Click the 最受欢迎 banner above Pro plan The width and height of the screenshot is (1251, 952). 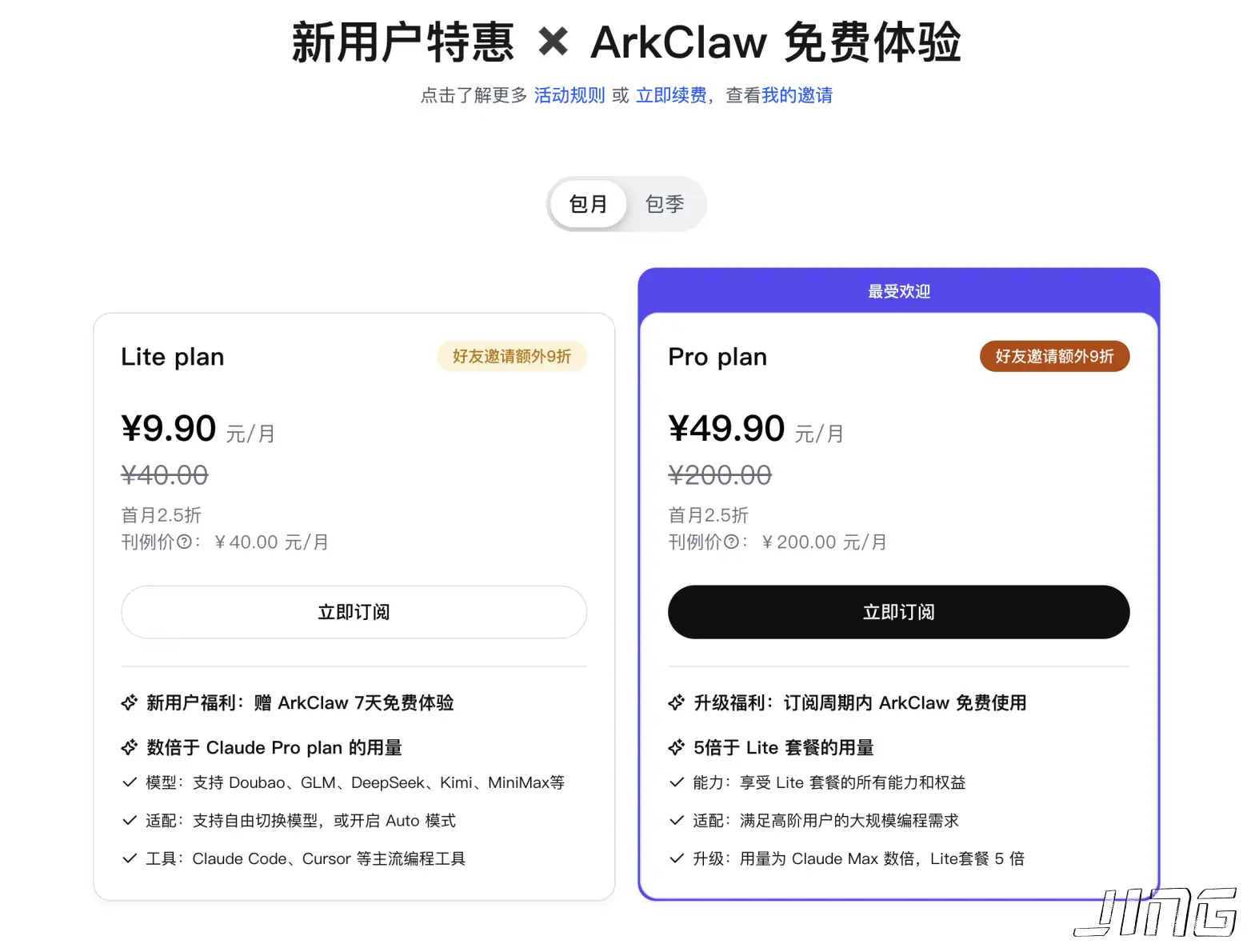898,291
